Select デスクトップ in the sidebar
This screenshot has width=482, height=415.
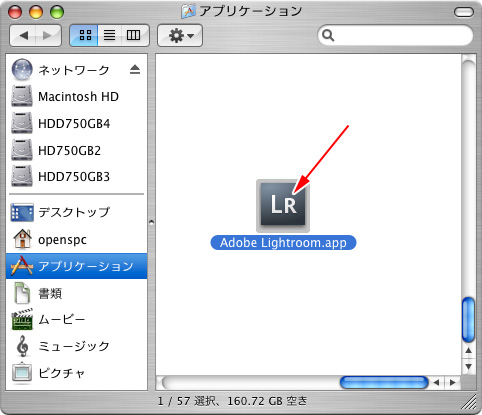76,212
